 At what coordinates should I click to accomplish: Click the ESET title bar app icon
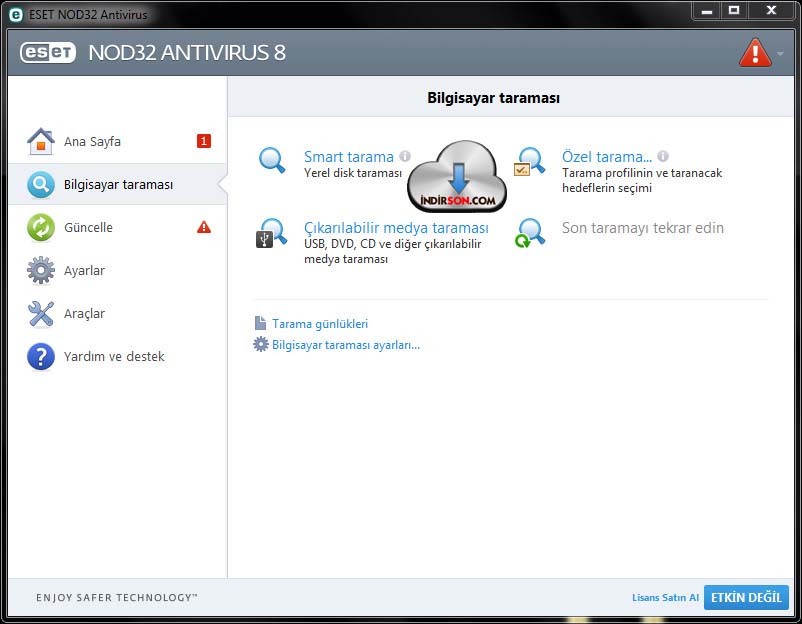(x=16, y=15)
